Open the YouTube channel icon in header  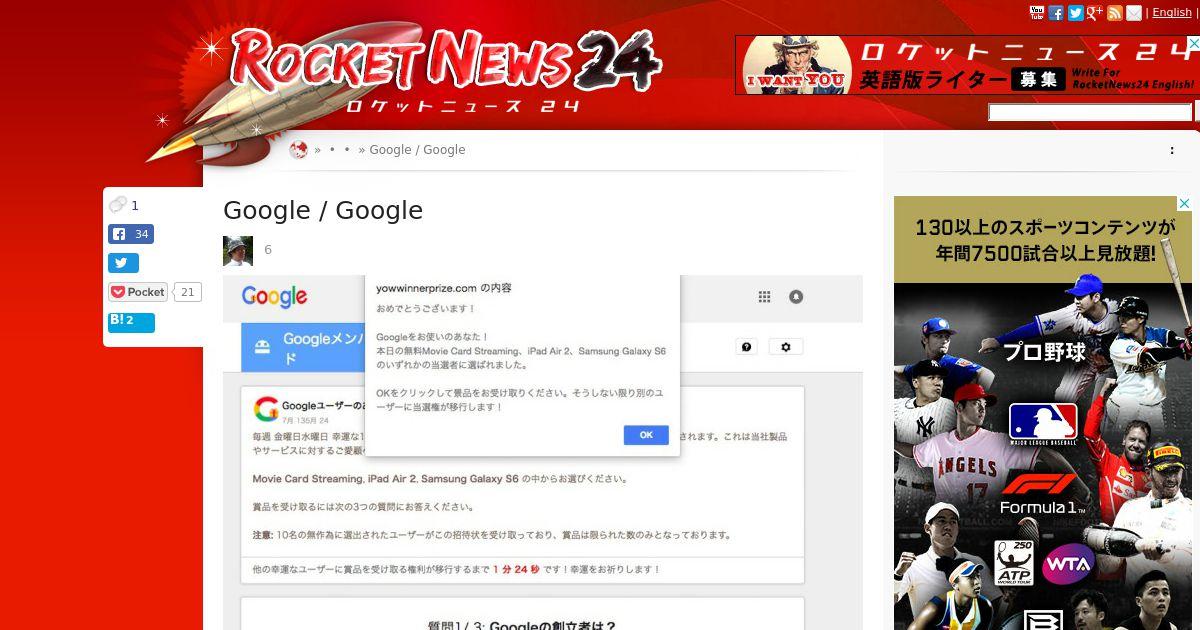point(1037,13)
